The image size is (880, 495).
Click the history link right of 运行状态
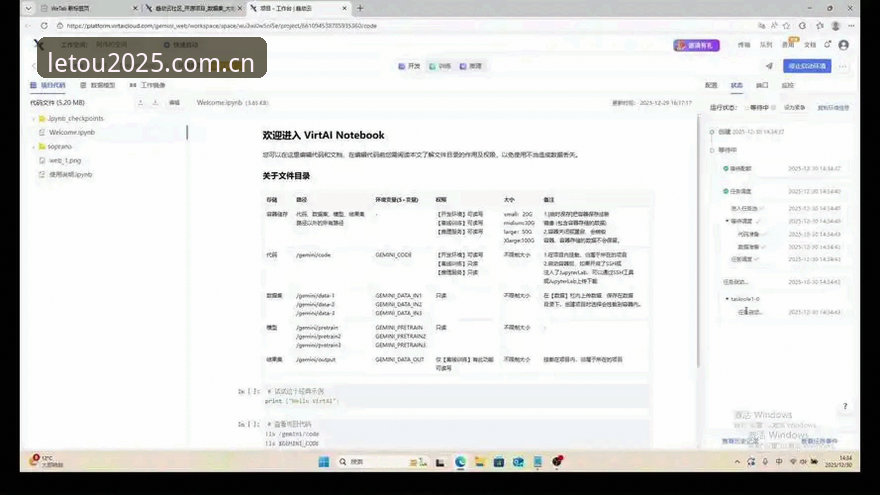[833, 108]
